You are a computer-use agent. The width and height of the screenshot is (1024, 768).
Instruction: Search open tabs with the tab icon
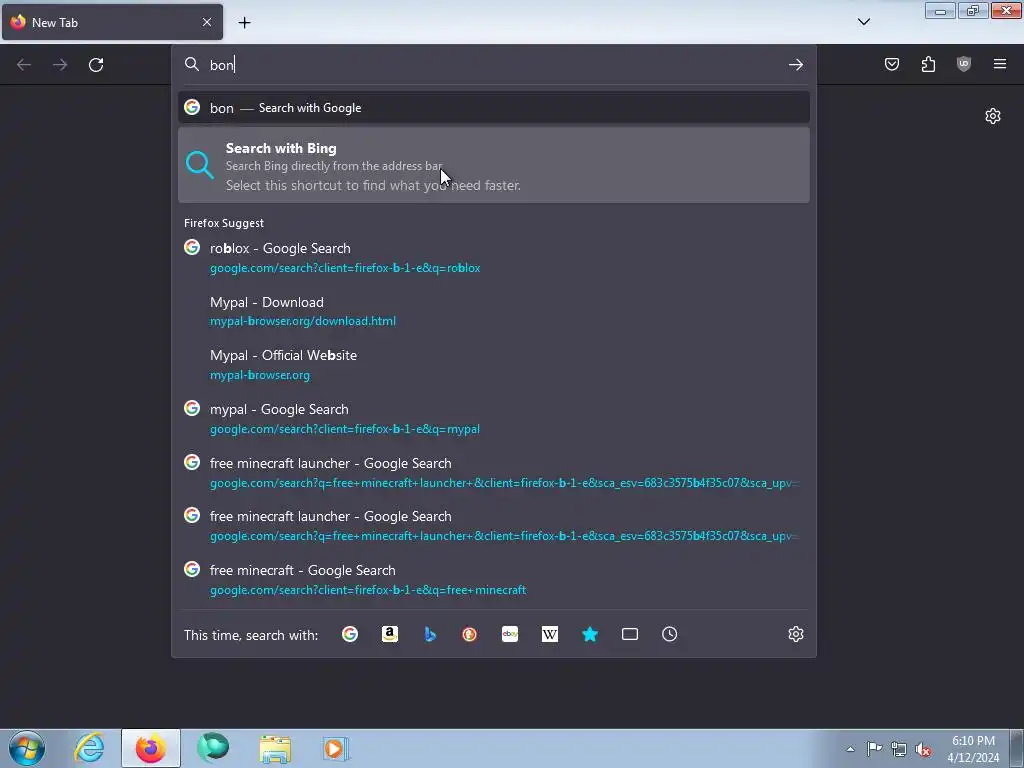630,634
